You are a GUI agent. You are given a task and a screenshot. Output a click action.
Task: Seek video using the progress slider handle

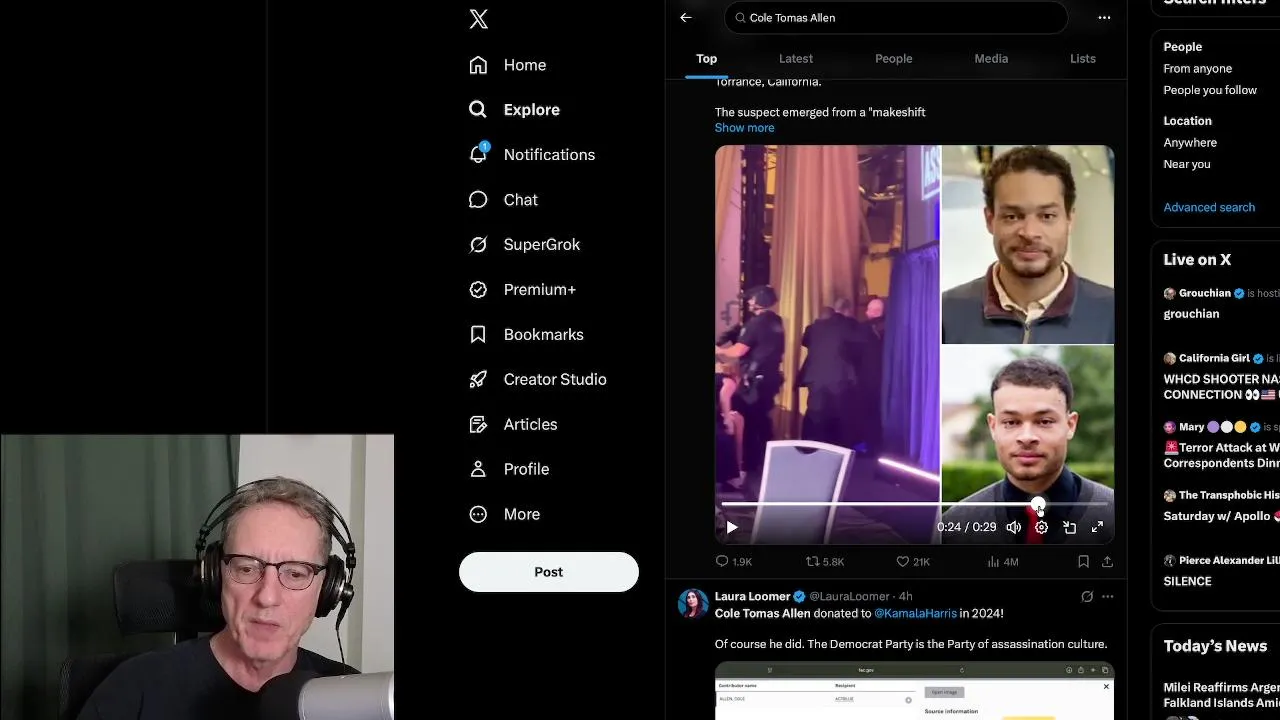pos(1038,504)
